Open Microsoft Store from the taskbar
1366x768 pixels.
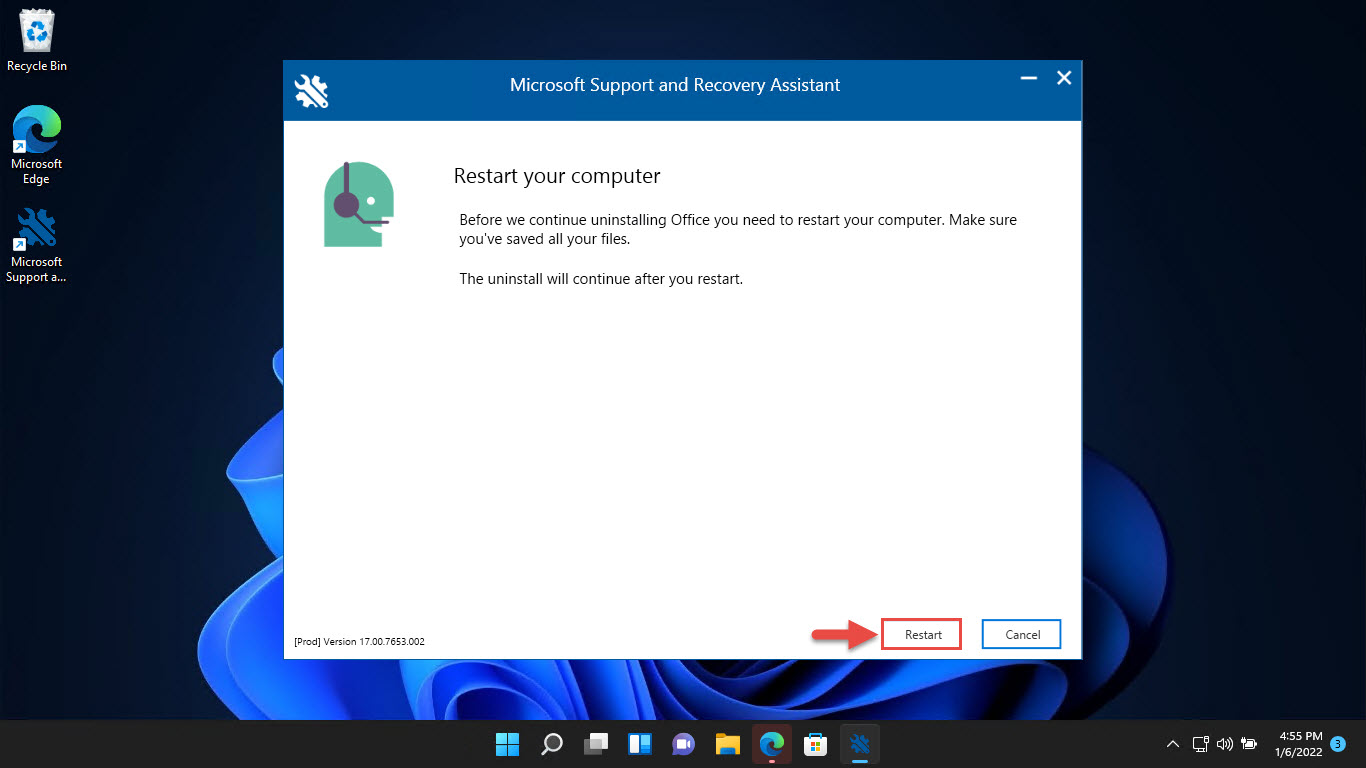coord(816,744)
